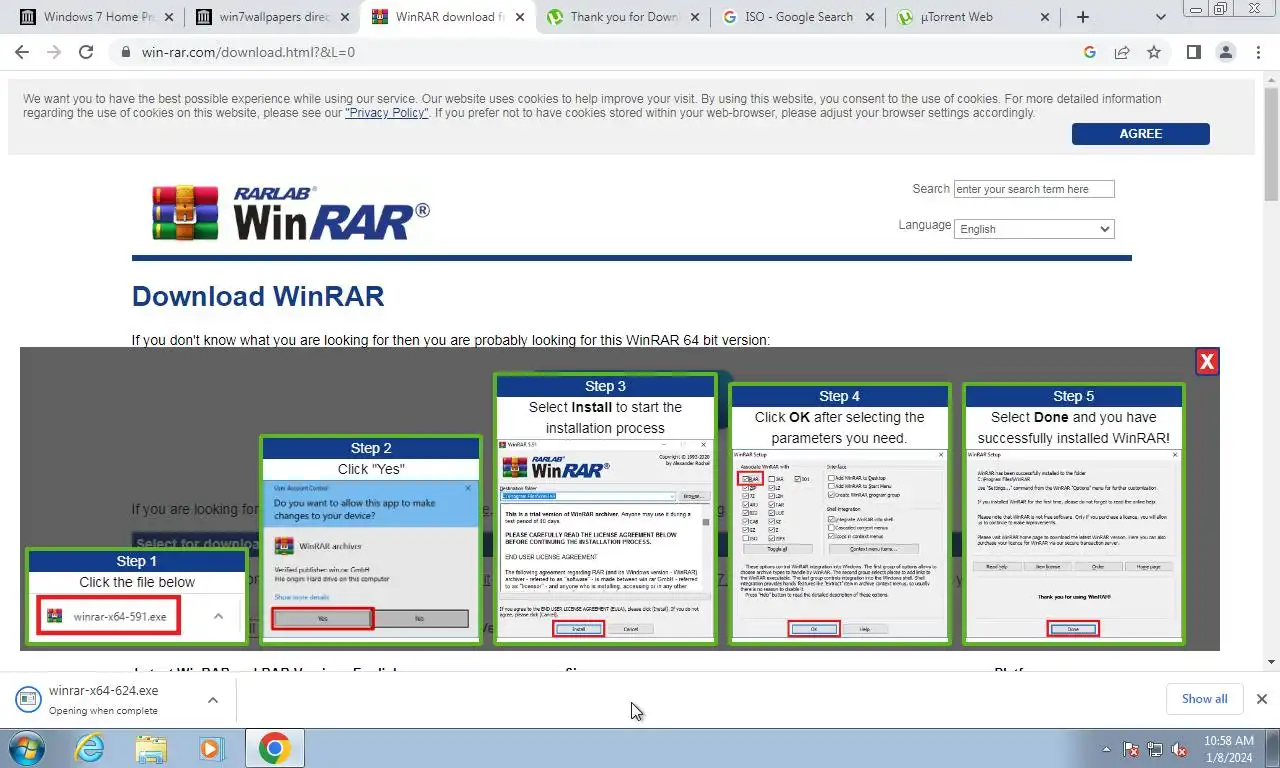Viewport: 1280px width, 768px height.
Task: Open the Chrome side panel
Action: pyautogui.click(x=1194, y=52)
